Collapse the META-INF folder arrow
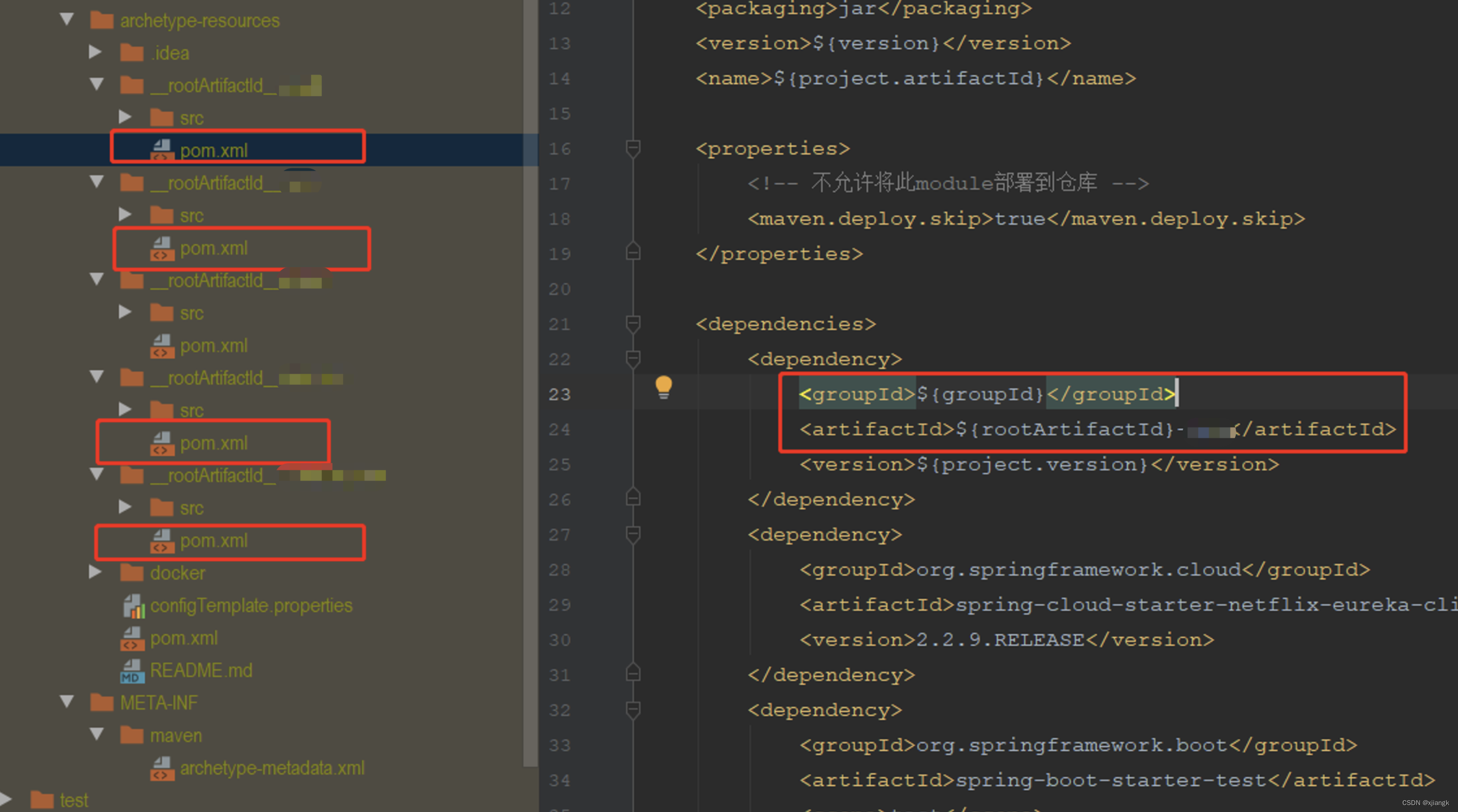 [67, 702]
